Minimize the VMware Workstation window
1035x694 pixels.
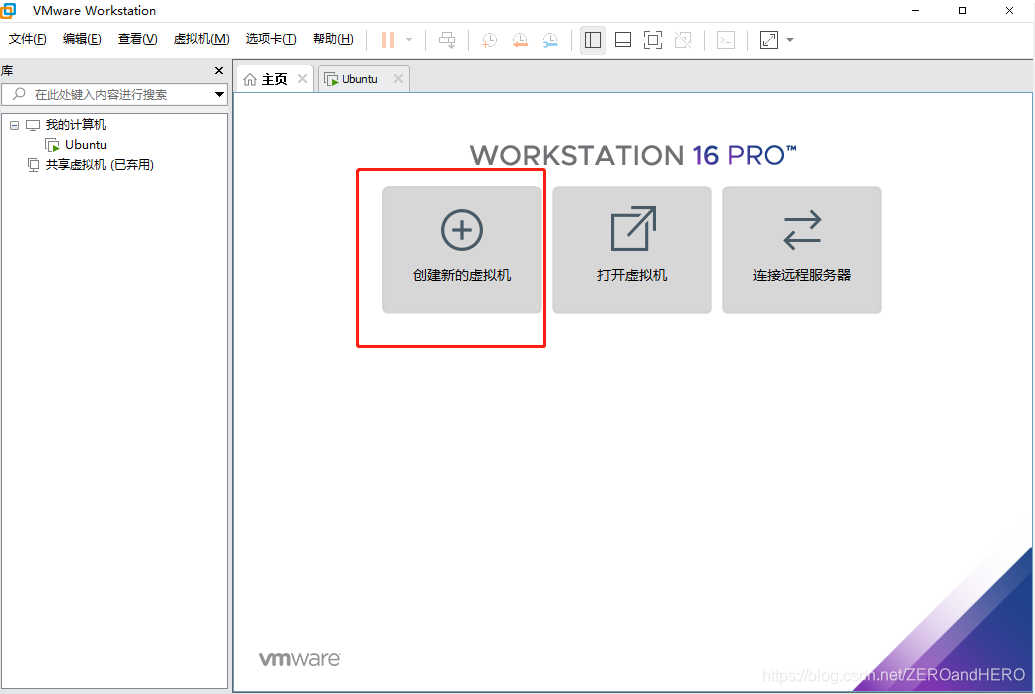916,11
